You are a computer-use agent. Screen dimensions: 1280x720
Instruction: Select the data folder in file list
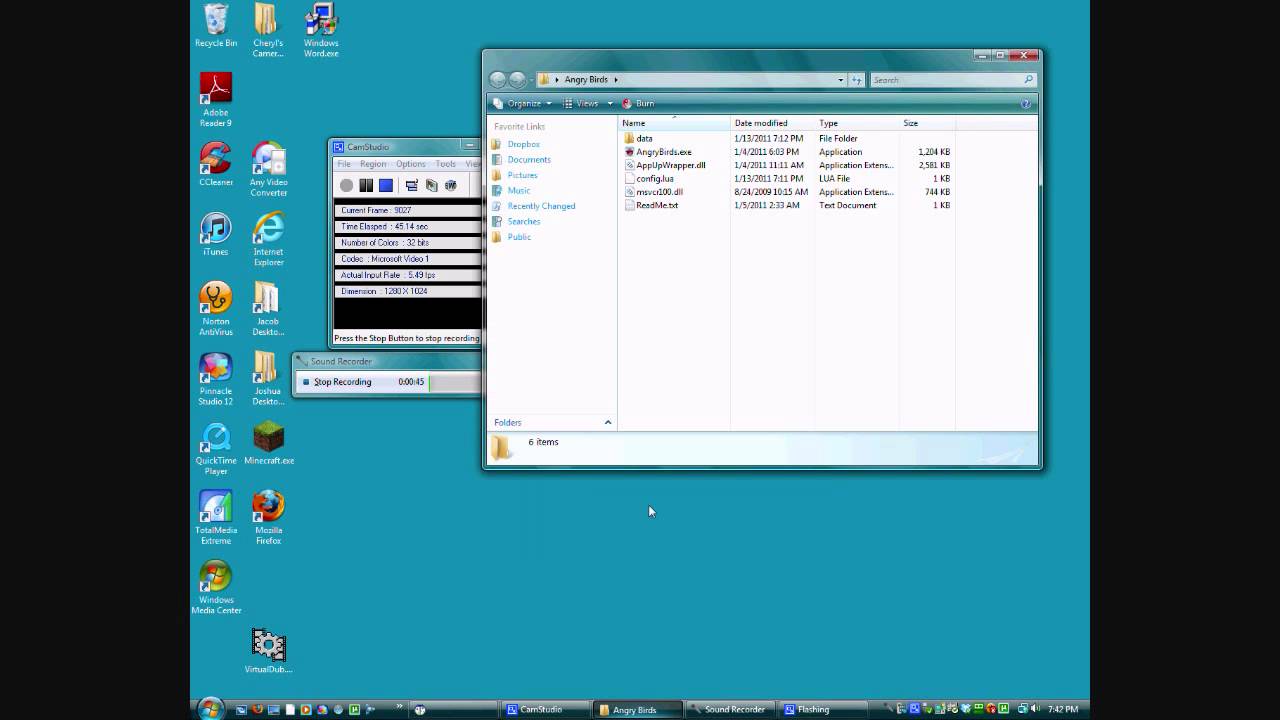pyautogui.click(x=638, y=139)
